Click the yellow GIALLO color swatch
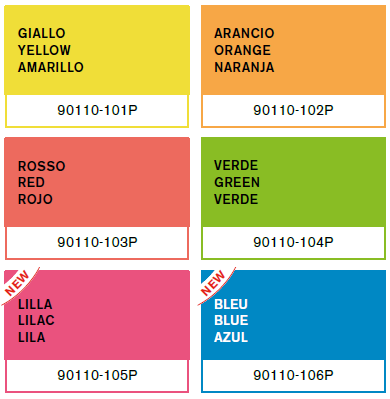 [x=97, y=50]
